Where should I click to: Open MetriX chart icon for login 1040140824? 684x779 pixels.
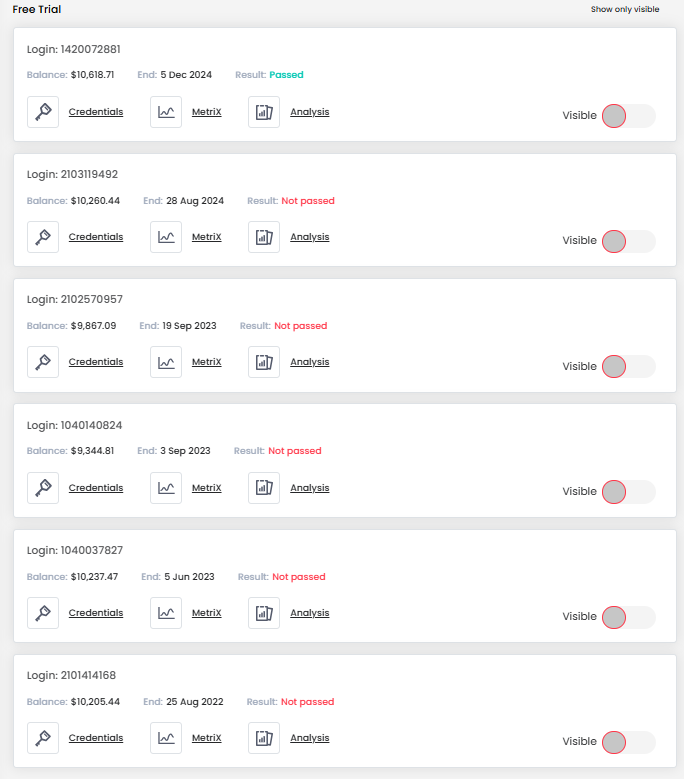(166, 488)
